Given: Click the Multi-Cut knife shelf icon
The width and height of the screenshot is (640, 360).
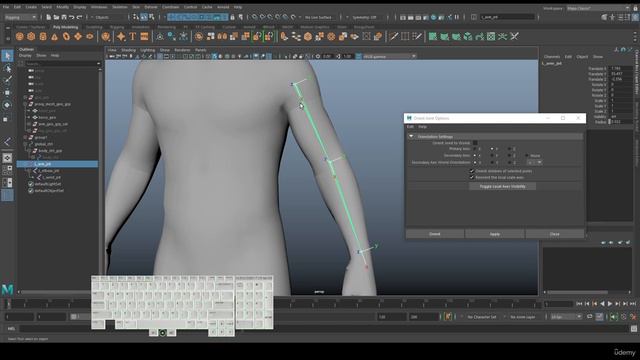Looking at the screenshot, I should tap(393, 37).
